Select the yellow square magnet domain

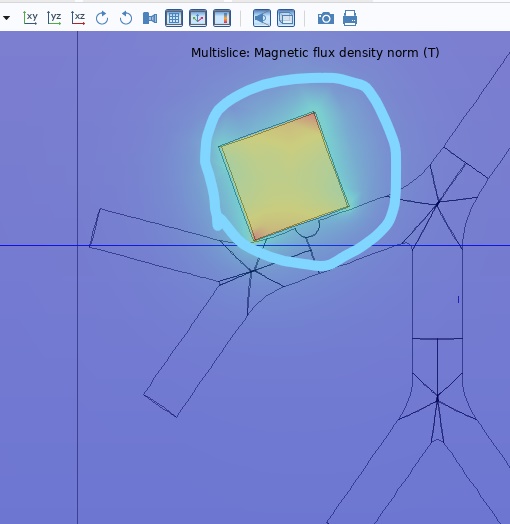284,176
